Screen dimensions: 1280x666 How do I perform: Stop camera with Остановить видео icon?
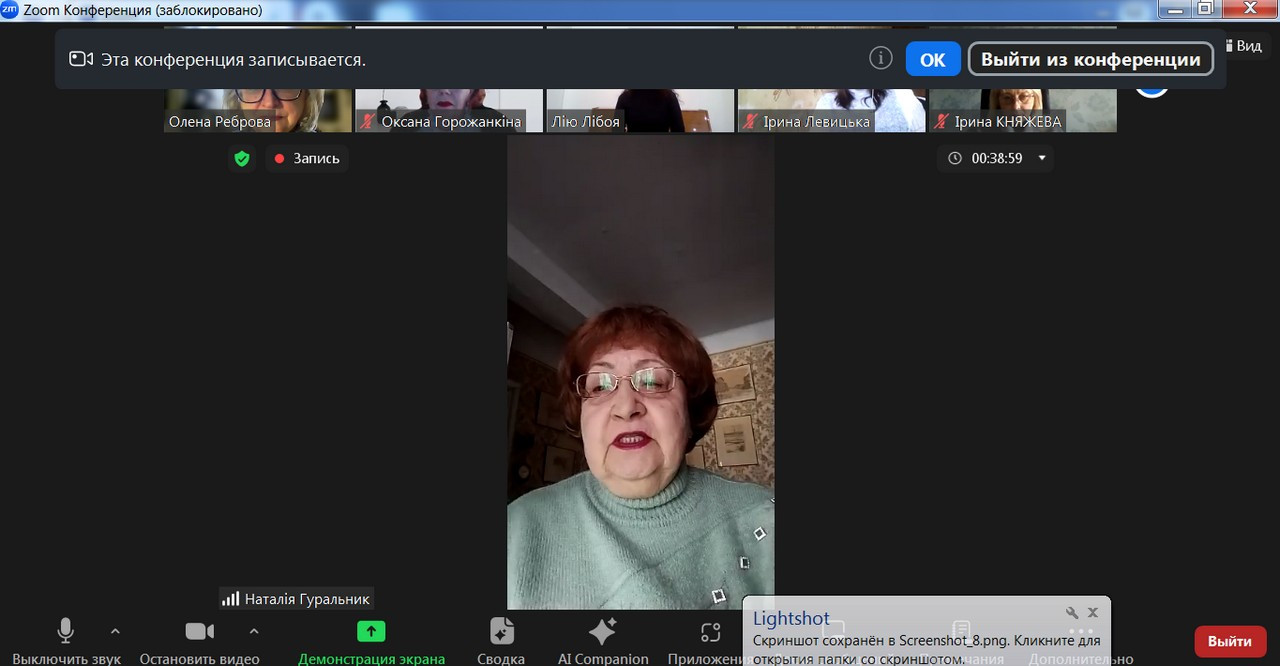point(199,631)
